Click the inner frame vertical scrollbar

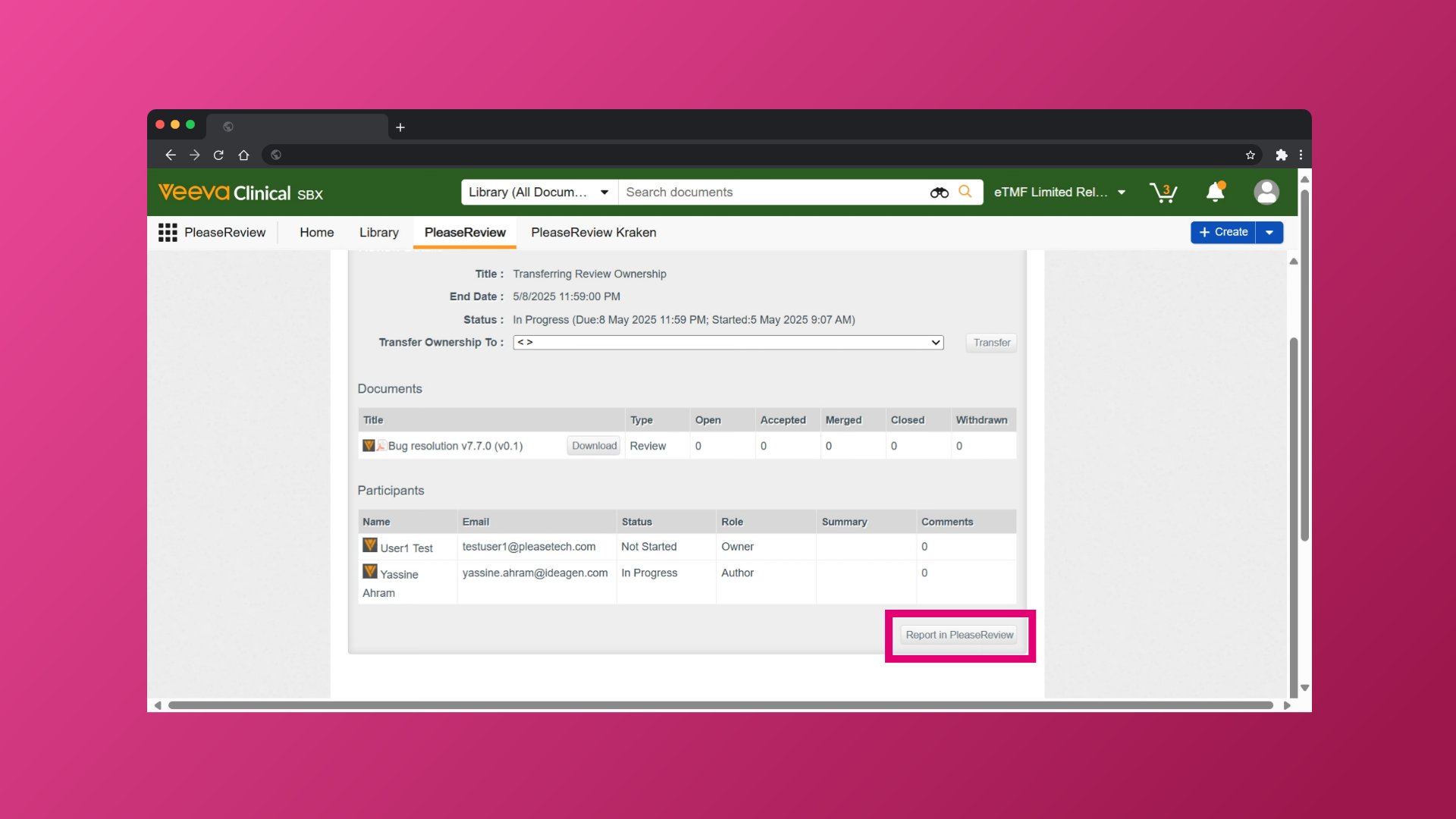pyautogui.click(x=1294, y=516)
